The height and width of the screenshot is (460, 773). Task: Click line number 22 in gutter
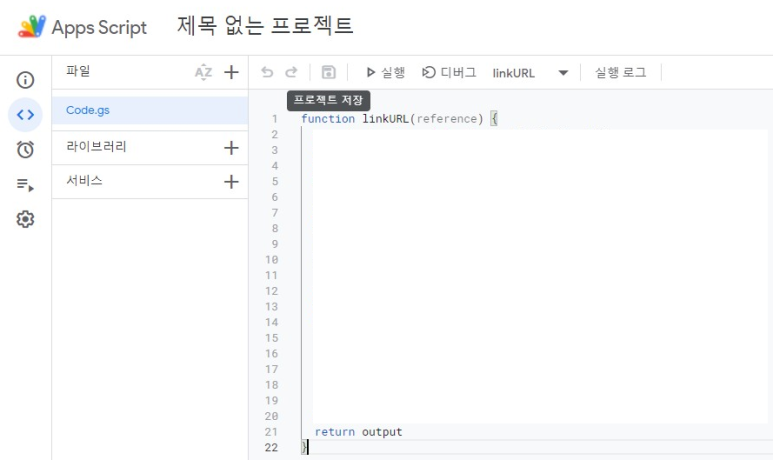point(271,447)
